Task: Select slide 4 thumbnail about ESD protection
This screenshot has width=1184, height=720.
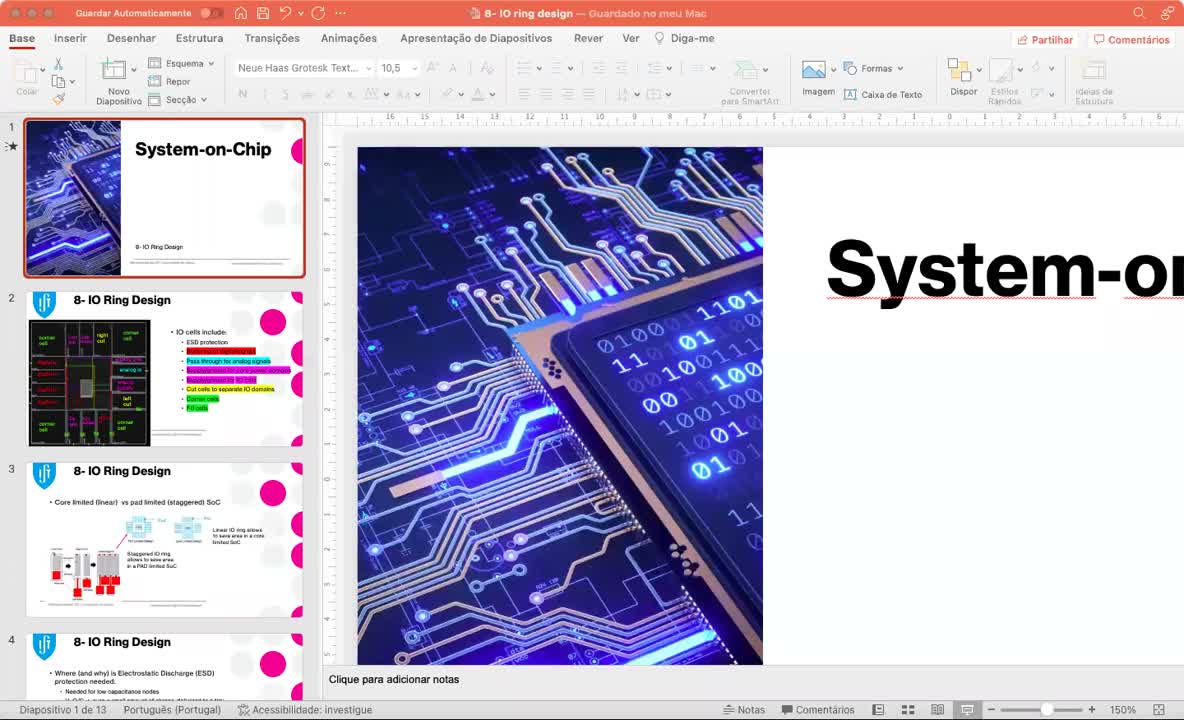Action: pyautogui.click(x=165, y=666)
